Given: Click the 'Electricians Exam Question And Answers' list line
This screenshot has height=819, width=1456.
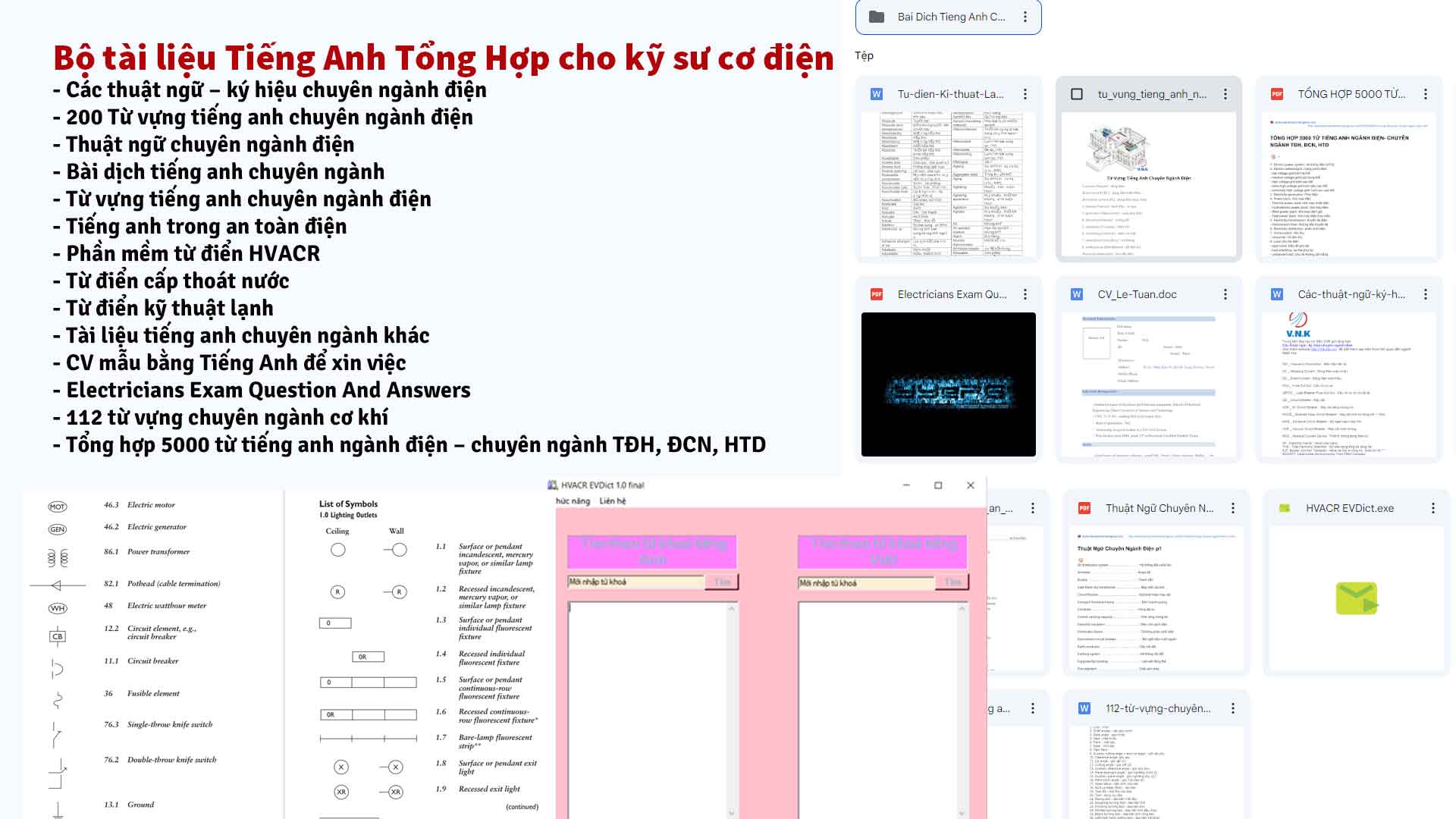Looking at the screenshot, I should pyautogui.click(x=262, y=390).
